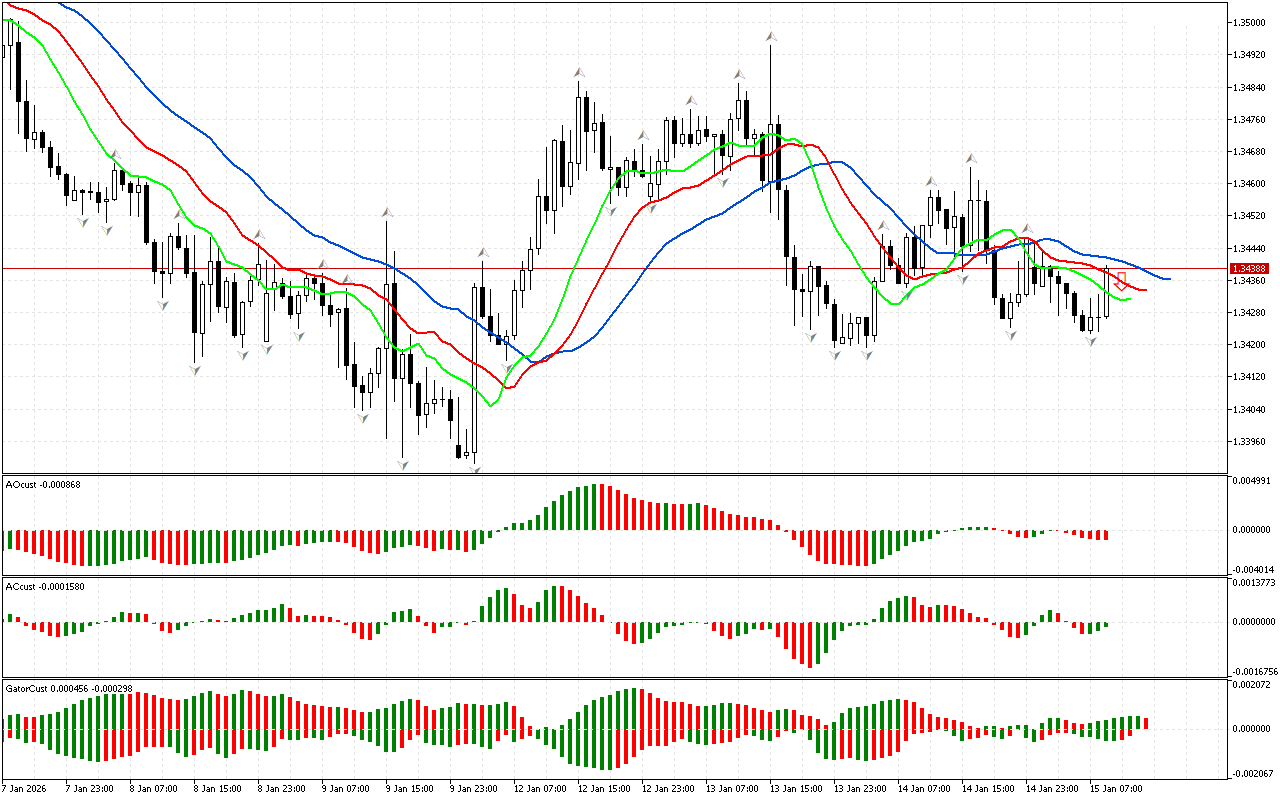Click the AOcust indicator label
Image resolution: width=1280 pixels, height=800 pixels.
click(x=43, y=484)
